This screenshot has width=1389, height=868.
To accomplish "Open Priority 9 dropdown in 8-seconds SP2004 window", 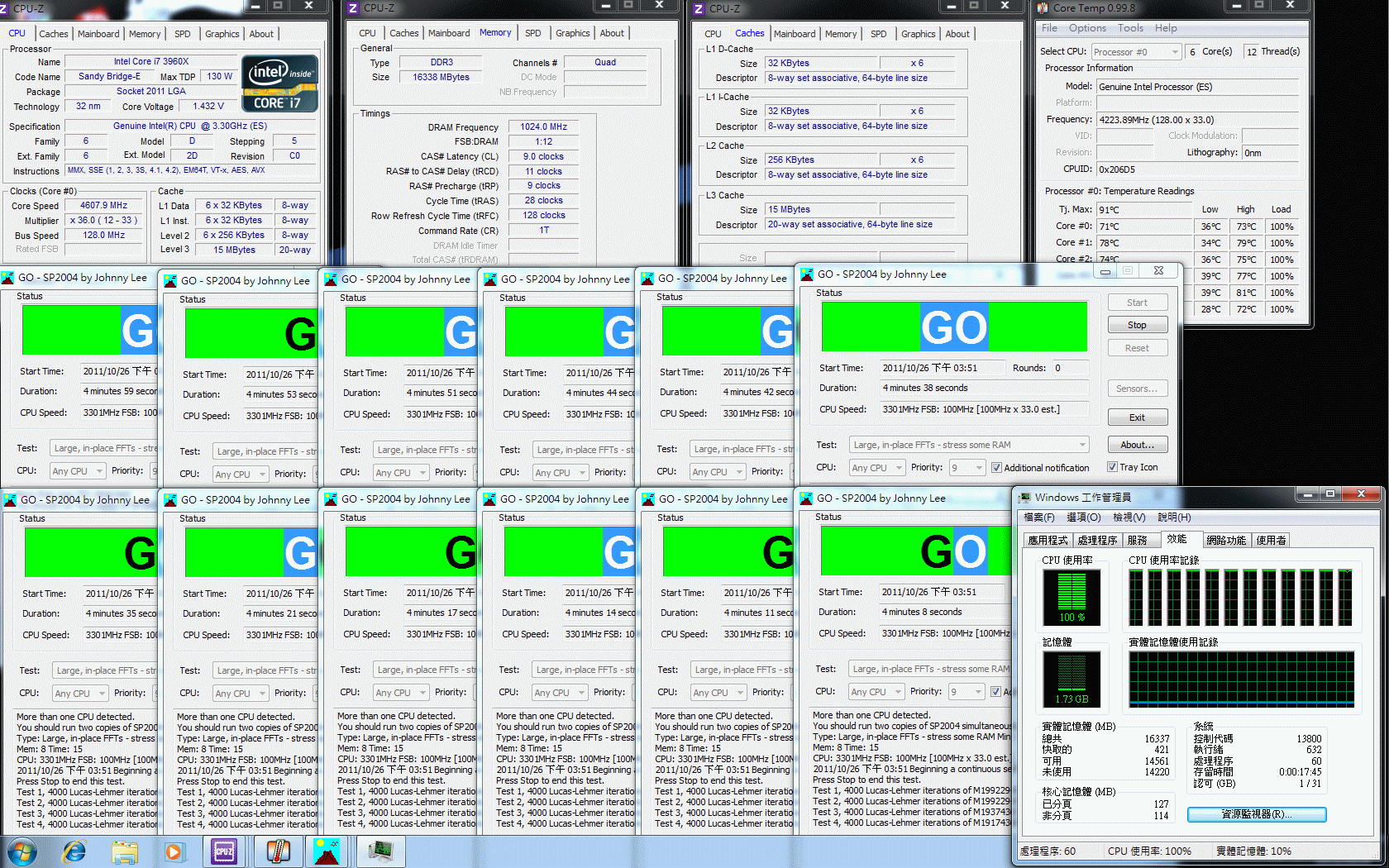I will tap(967, 692).
